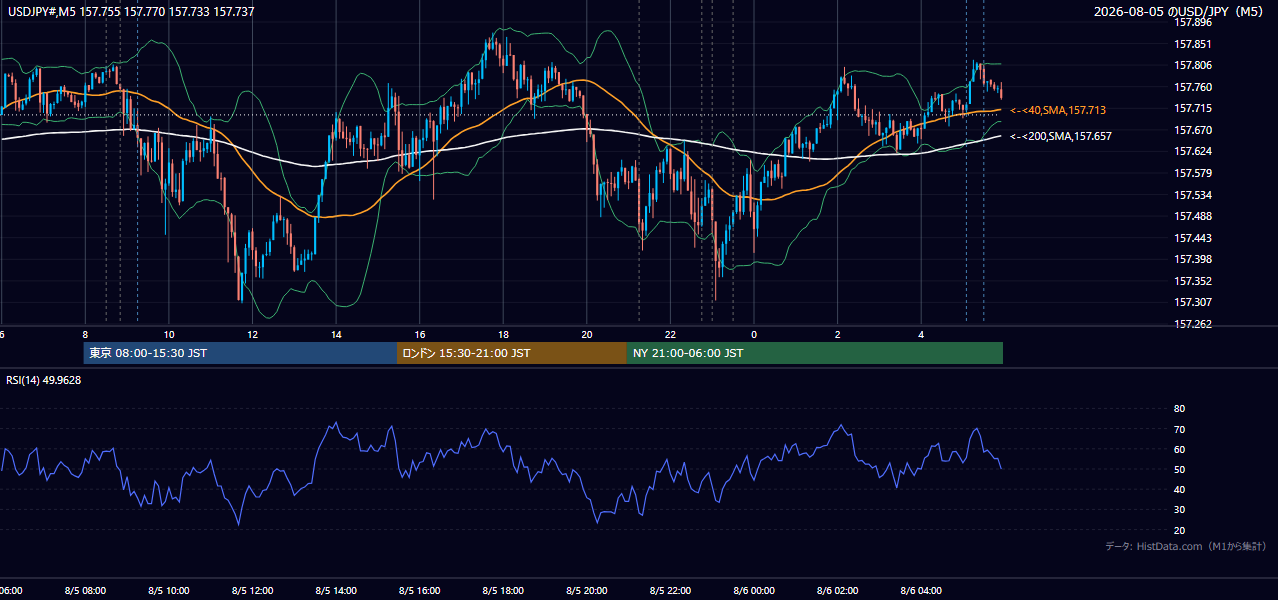The width and height of the screenshot is (1278, 600).
Task: Select the ロンドン 15:30-21:00 JST session bar
Action: [512, 353]
